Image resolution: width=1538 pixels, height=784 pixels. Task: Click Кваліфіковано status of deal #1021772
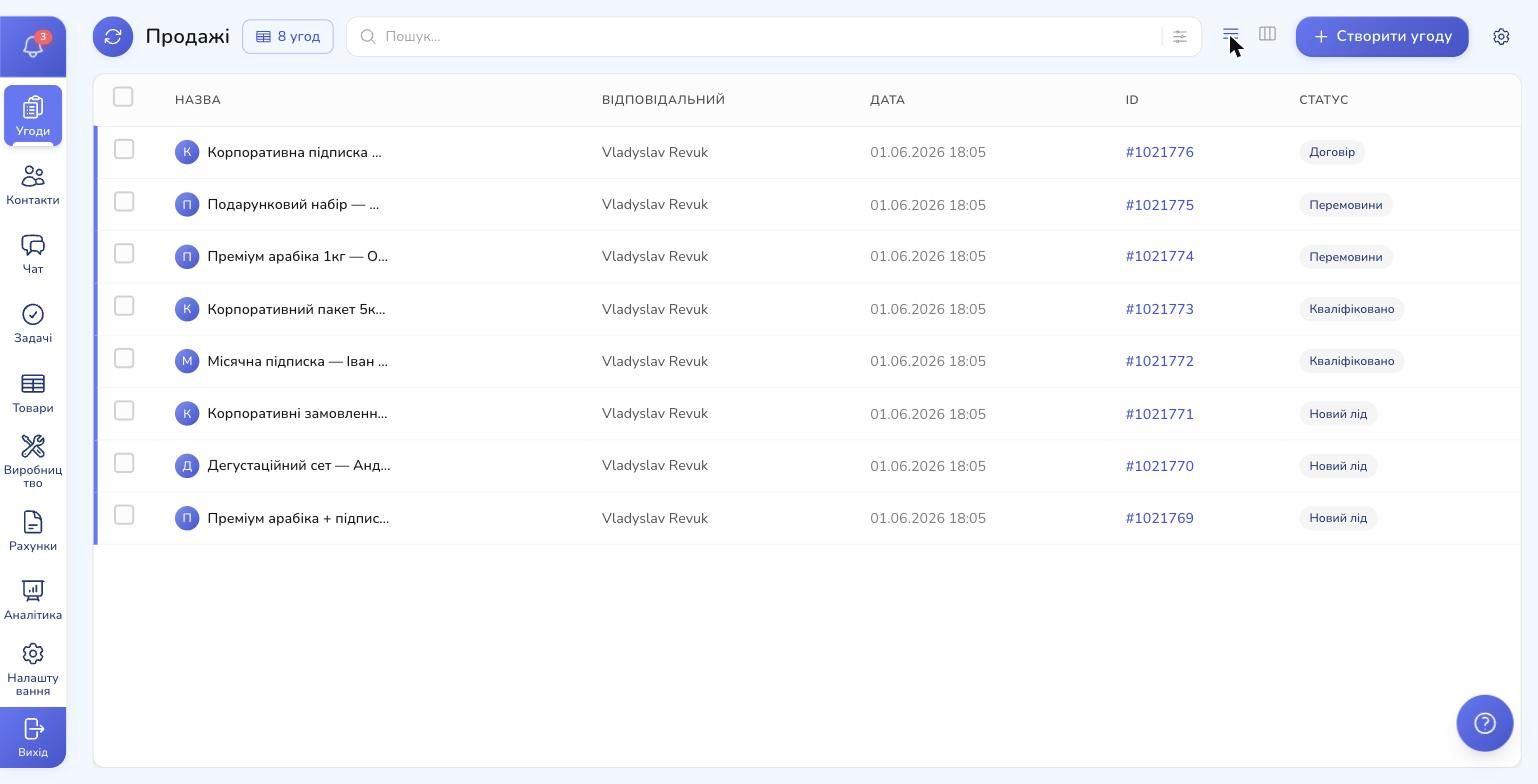[1352, 361]
